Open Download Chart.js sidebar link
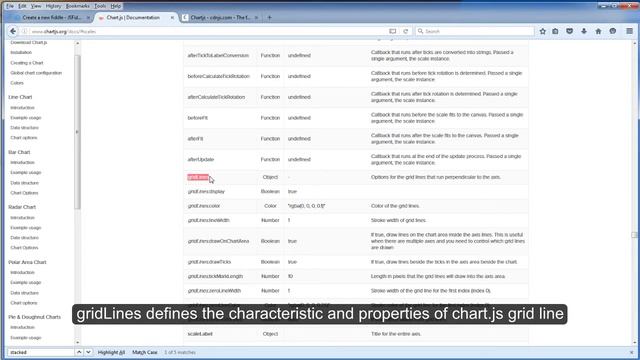This screenshot has width=640, height=360. pos(29,42)
